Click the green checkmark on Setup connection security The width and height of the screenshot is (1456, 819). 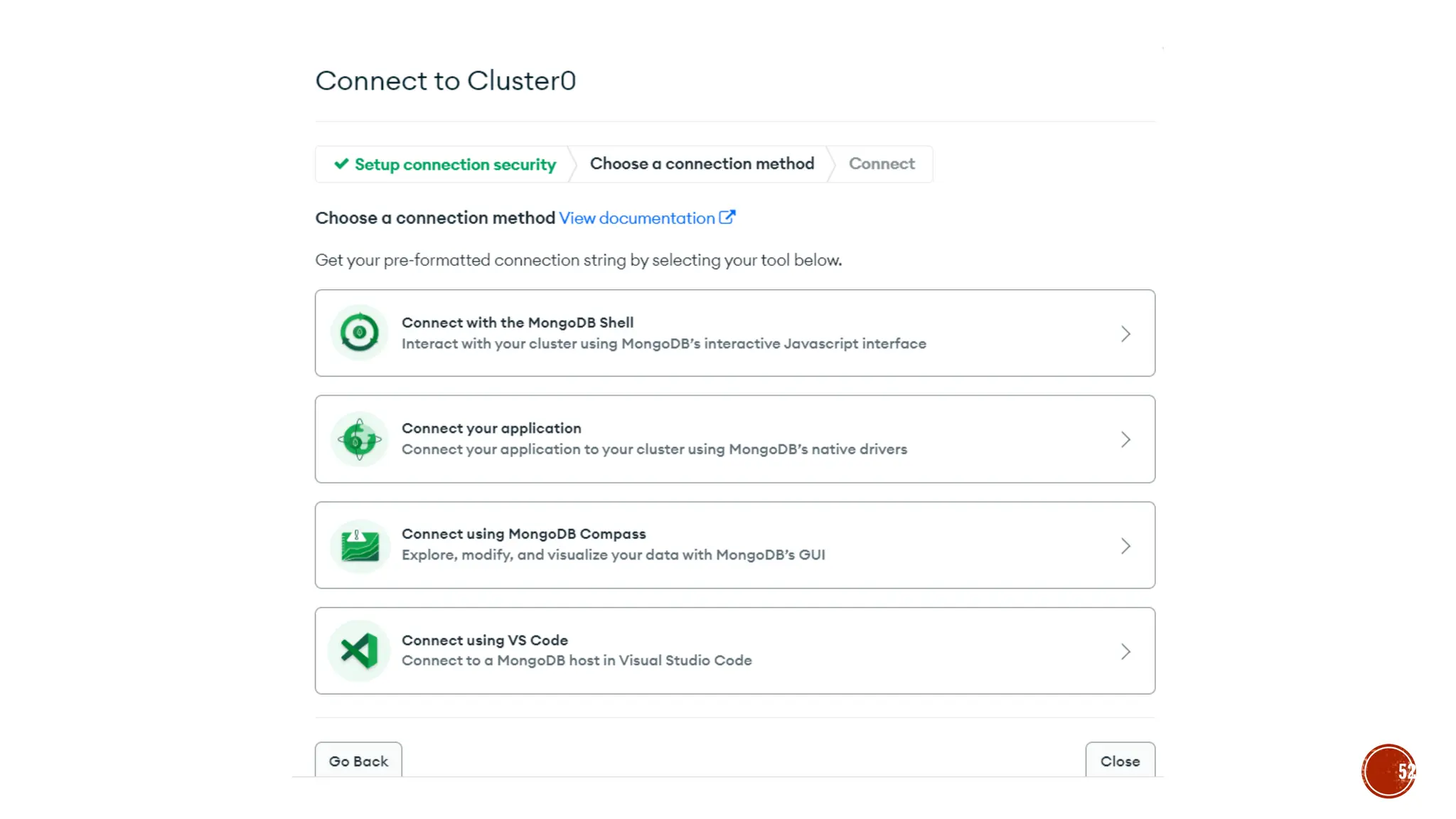point(341,164)
